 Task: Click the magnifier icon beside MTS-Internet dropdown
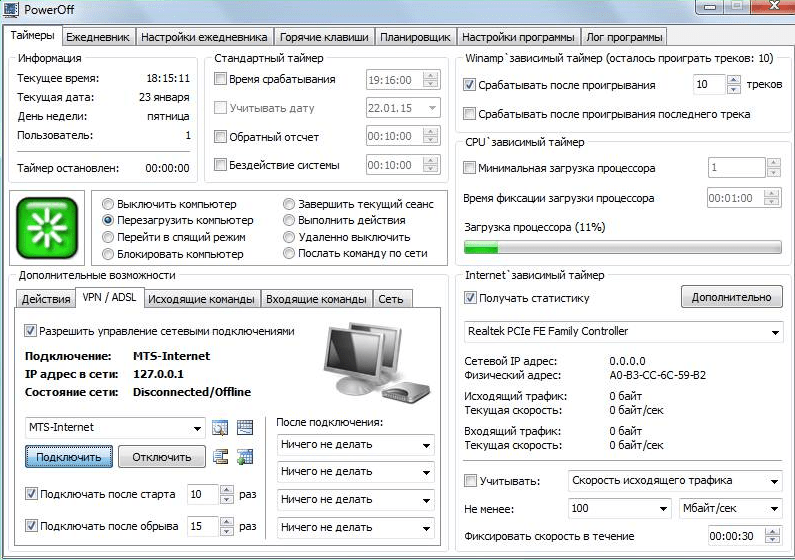(x=220, y=428)
